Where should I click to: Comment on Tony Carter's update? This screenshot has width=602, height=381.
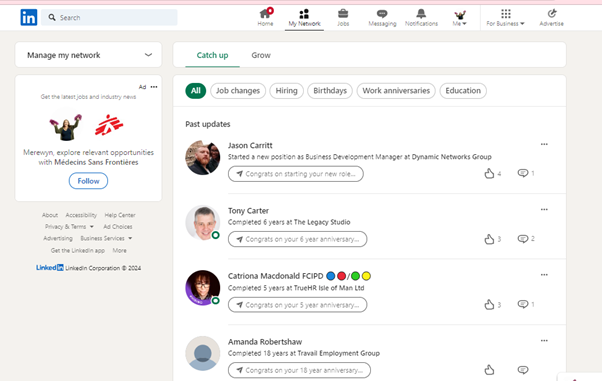point(523,239)
